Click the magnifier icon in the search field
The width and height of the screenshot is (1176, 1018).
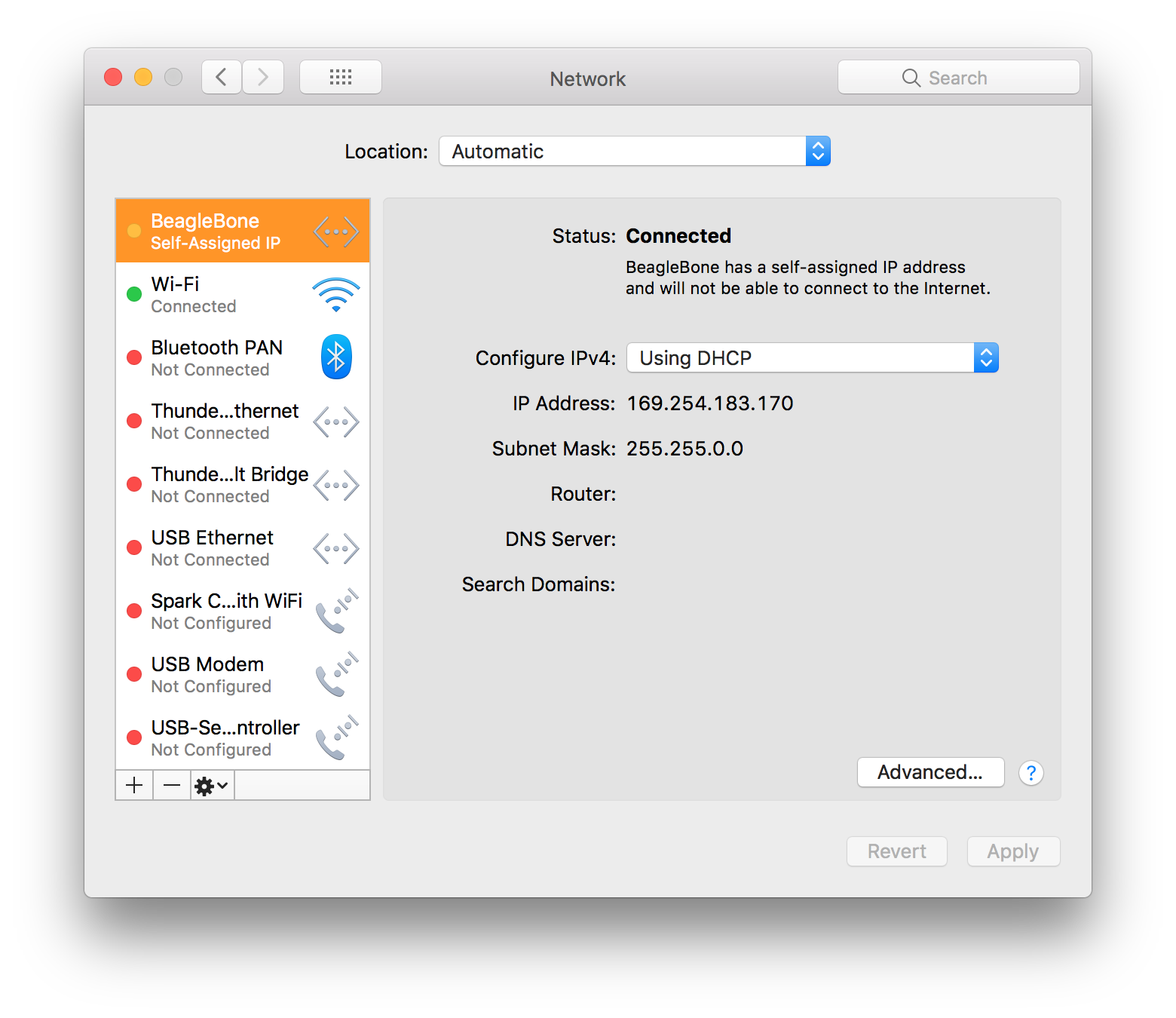(x=911, y=78)
